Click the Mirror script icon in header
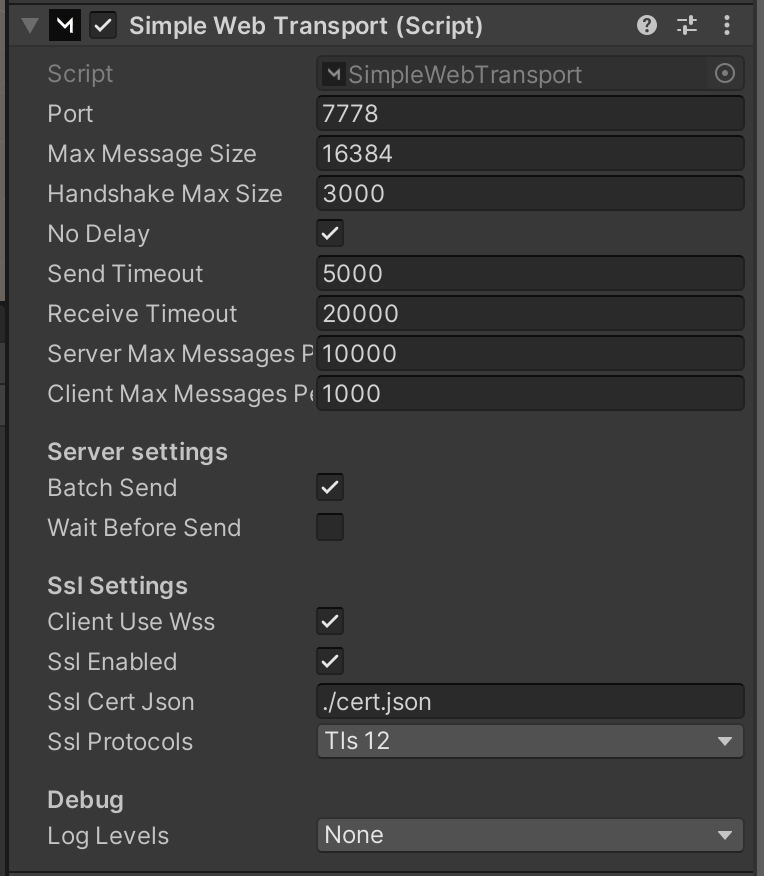764x876 pixels. click(x=65, y=26)
